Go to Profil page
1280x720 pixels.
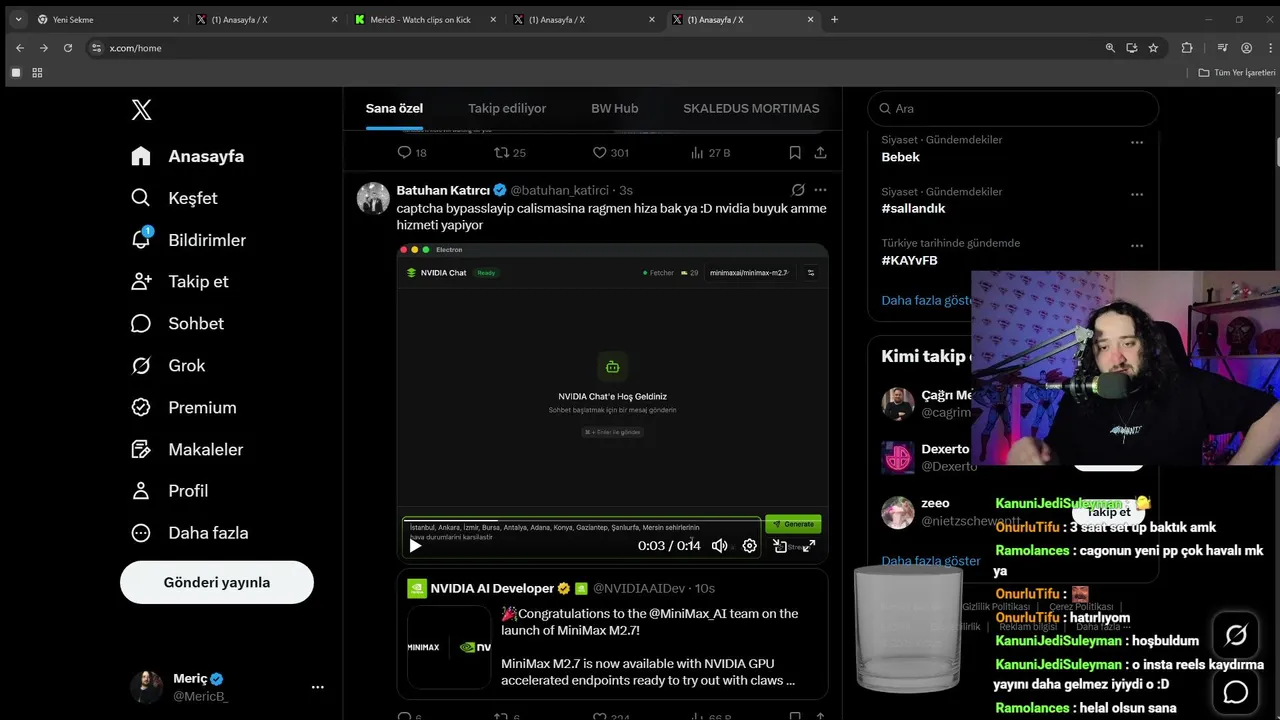click(x=170, y=491)
